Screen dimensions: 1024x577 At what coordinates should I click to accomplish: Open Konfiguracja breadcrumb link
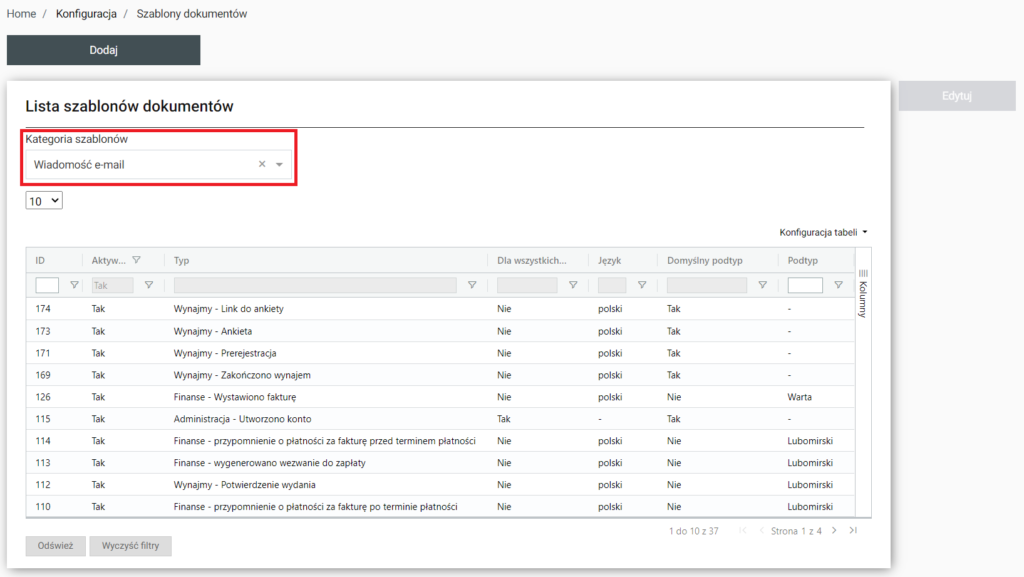(x=86, y=14)
